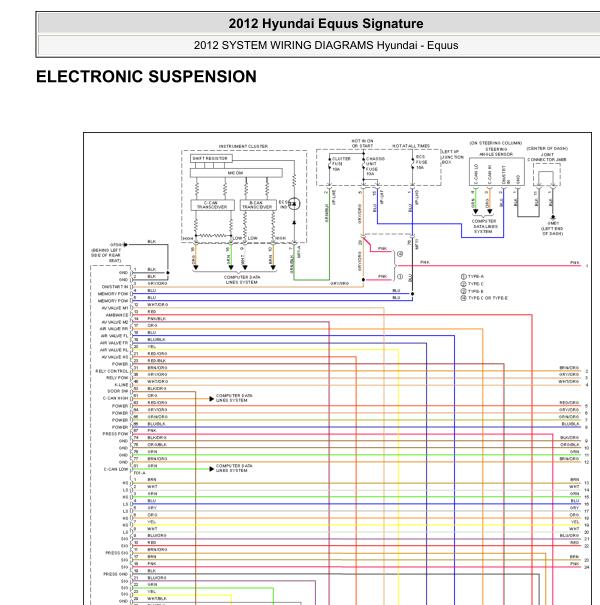This screenshot has height=605, width=600.
Task: Click the AMBIANCE pin label
Action: point(117,315)
